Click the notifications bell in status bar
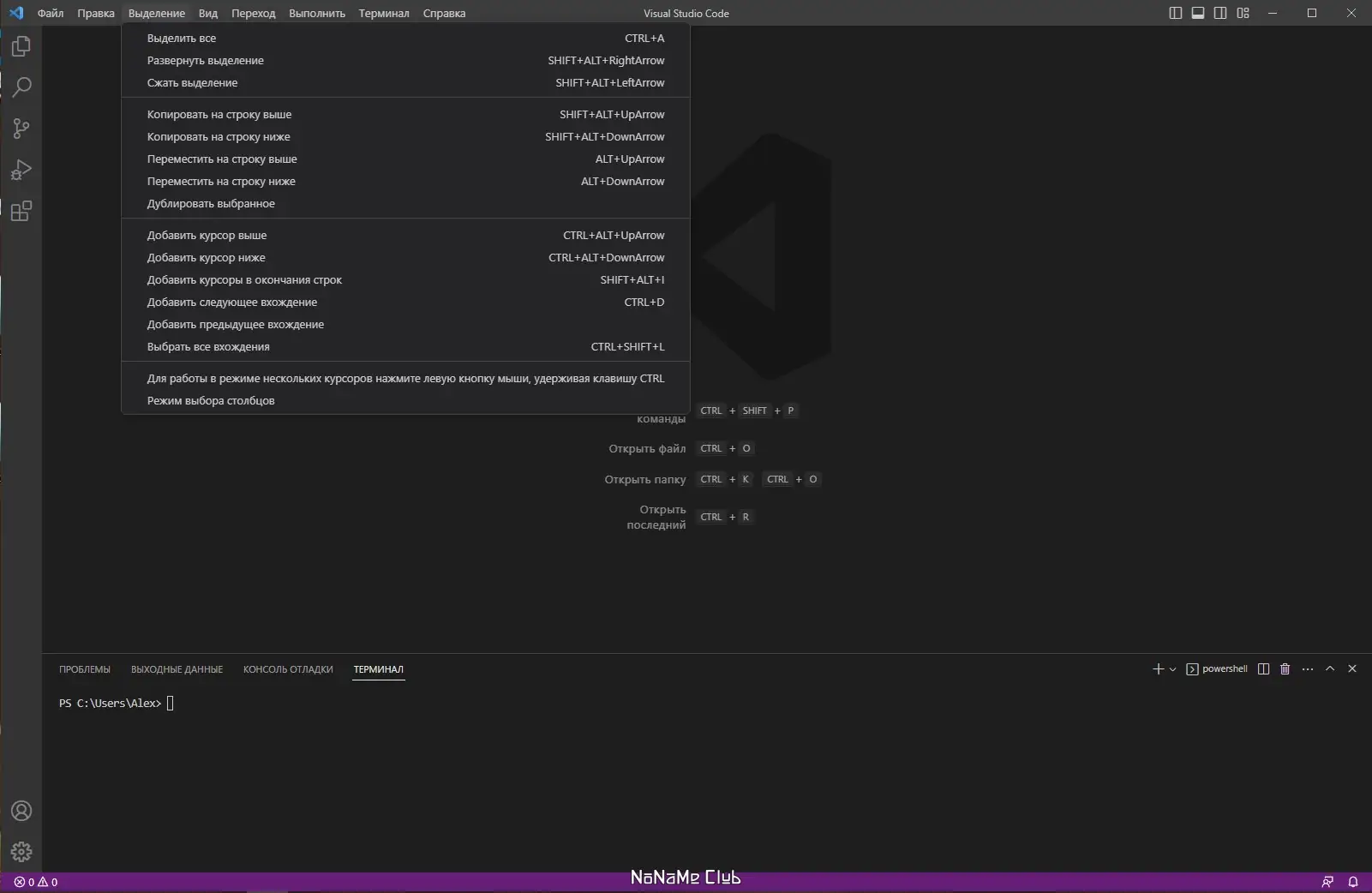The width and height of the screenshot is (1372, 893). pyautogui.click(x=1352, y=882)
